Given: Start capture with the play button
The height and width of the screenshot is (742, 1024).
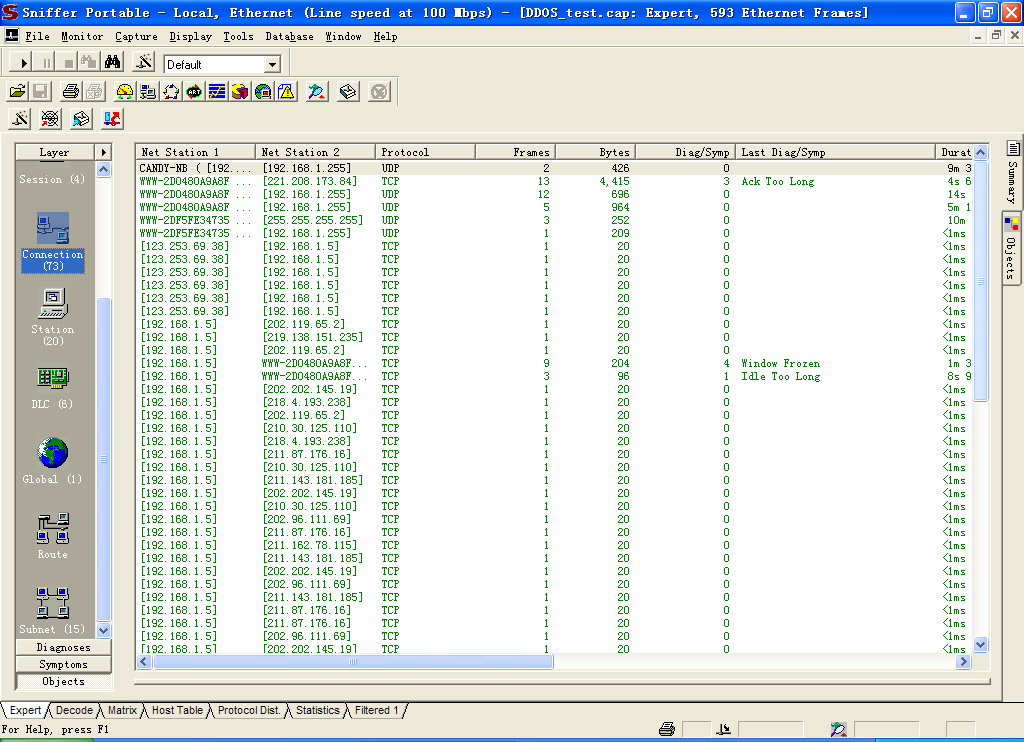Looking at the screenshot, I should 25,63.
